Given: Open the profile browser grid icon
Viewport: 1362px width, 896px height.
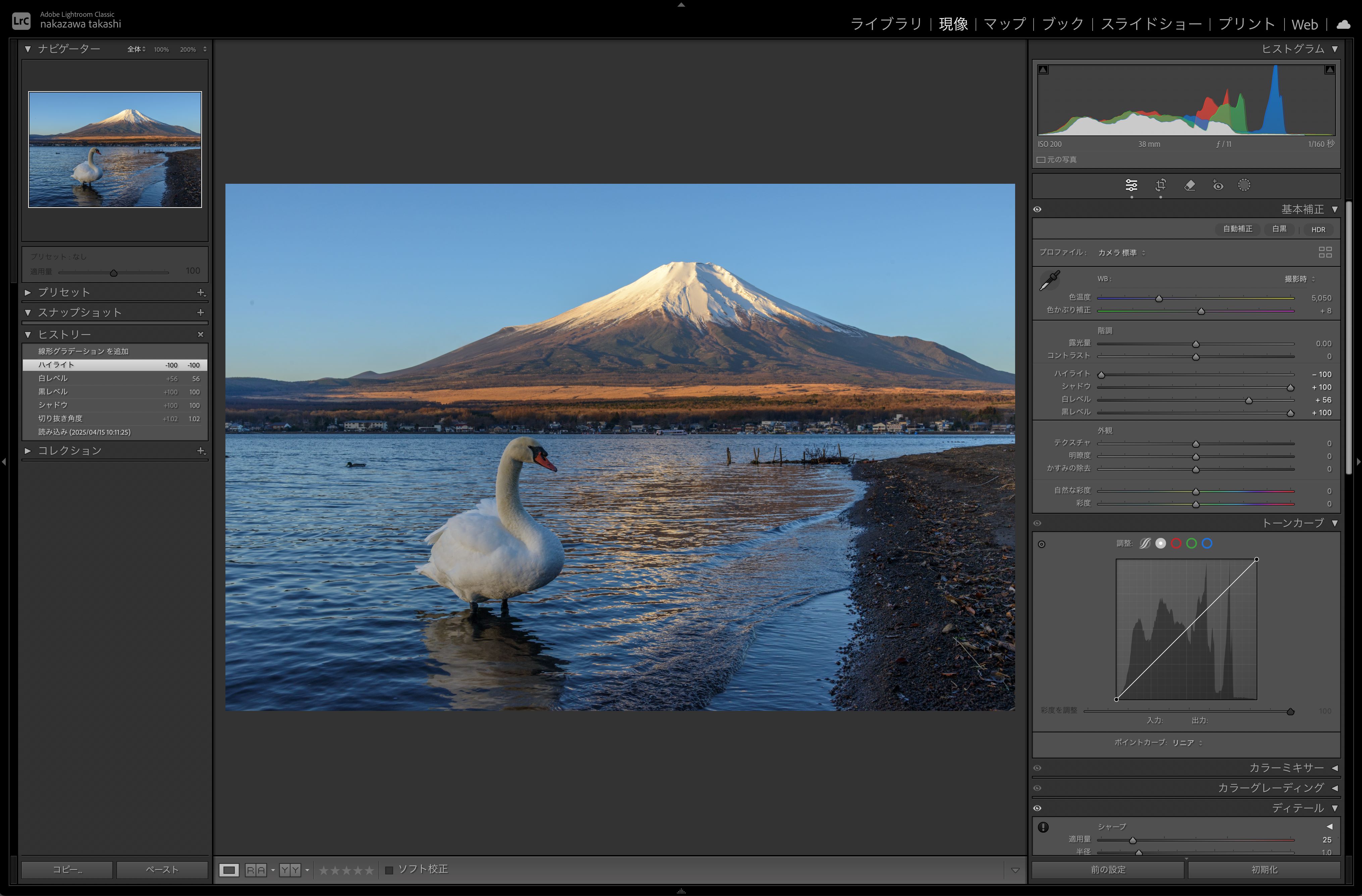Looking at the screenshot, I should point(1325,252).
